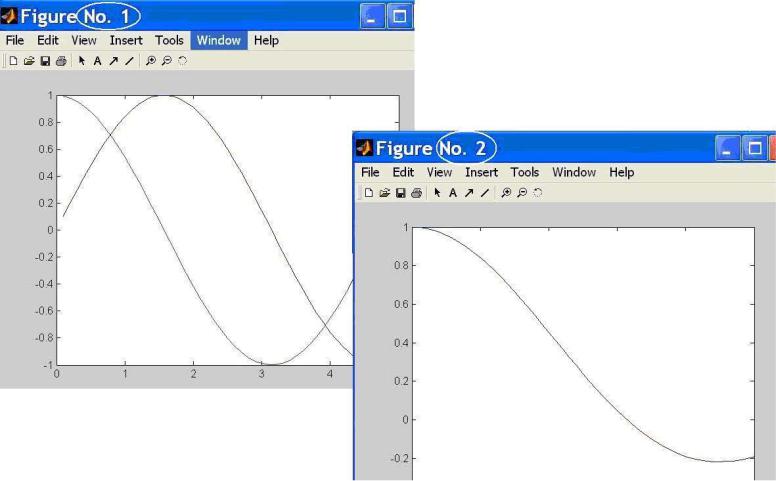Click Print icon in Figure No. 2 toolbar
This screenshot has height=481, width=776.
417,193
